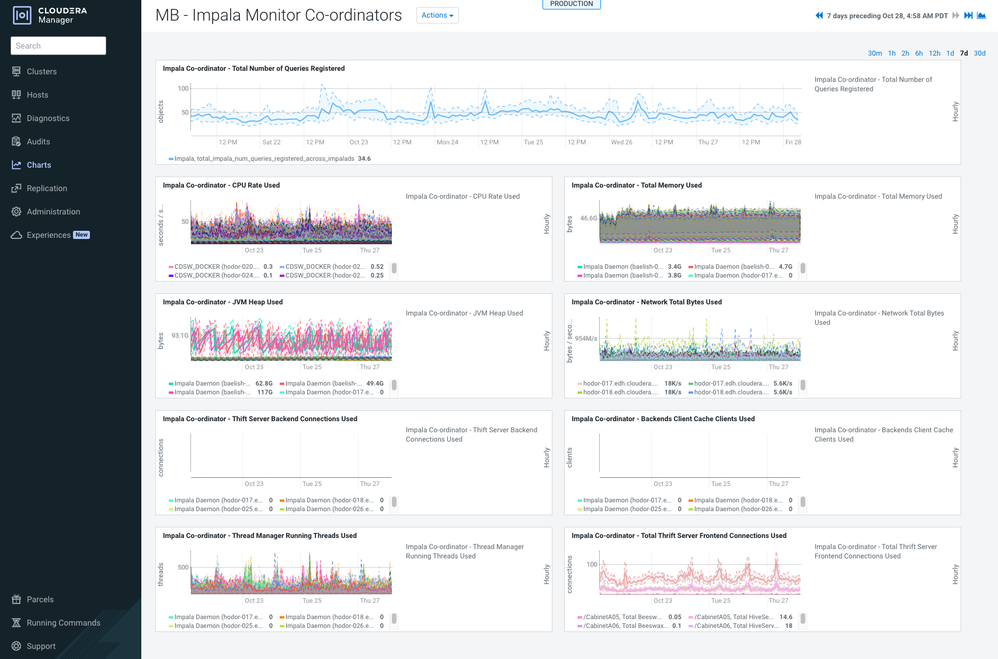
Task: Move time range backward with double-left arrows
Action: point(819,15)
